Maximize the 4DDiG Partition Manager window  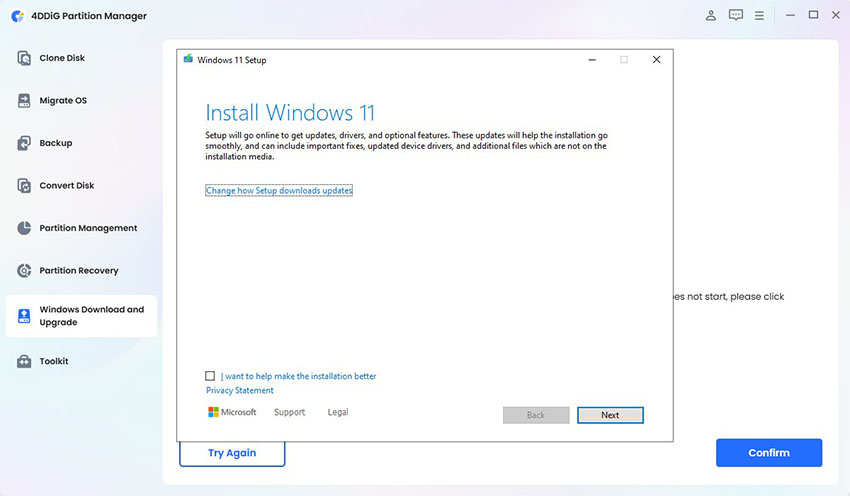click(x=813, y=15)
